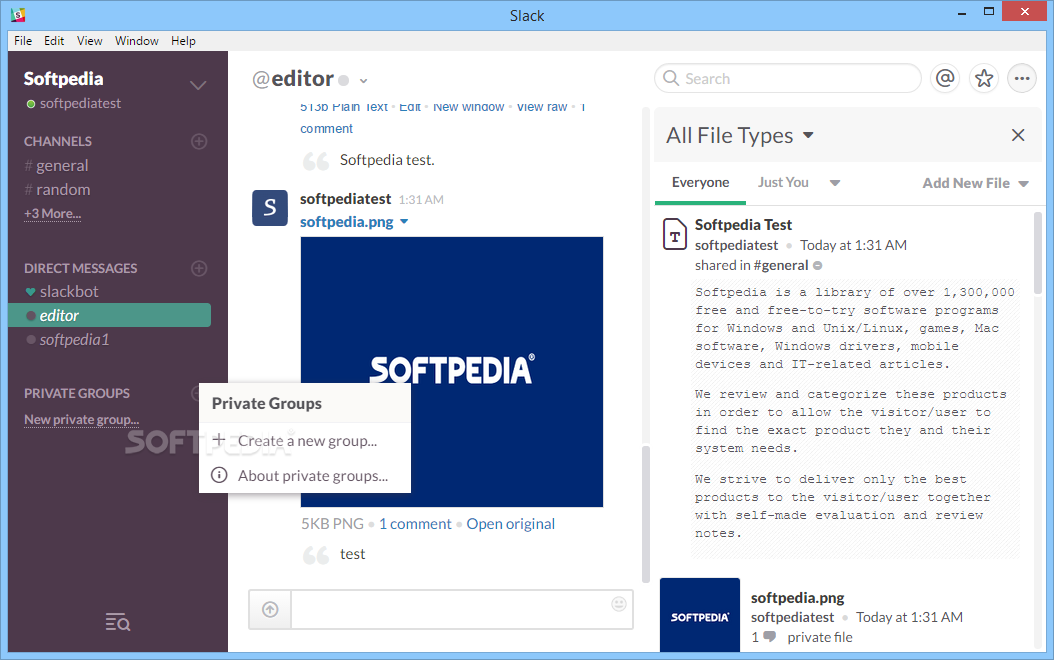
Task: Click the PRIVATE GROUPS section header
Action: tap(77, 393)
